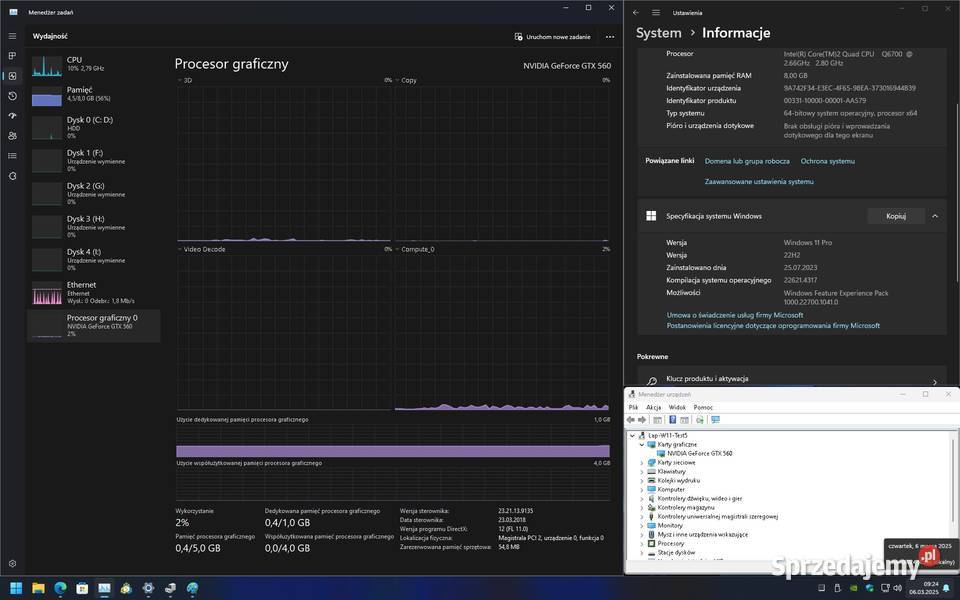The image size is (960, 600).
Task: Click Task Manager icon on taskbar
Action: coord(104,588)
